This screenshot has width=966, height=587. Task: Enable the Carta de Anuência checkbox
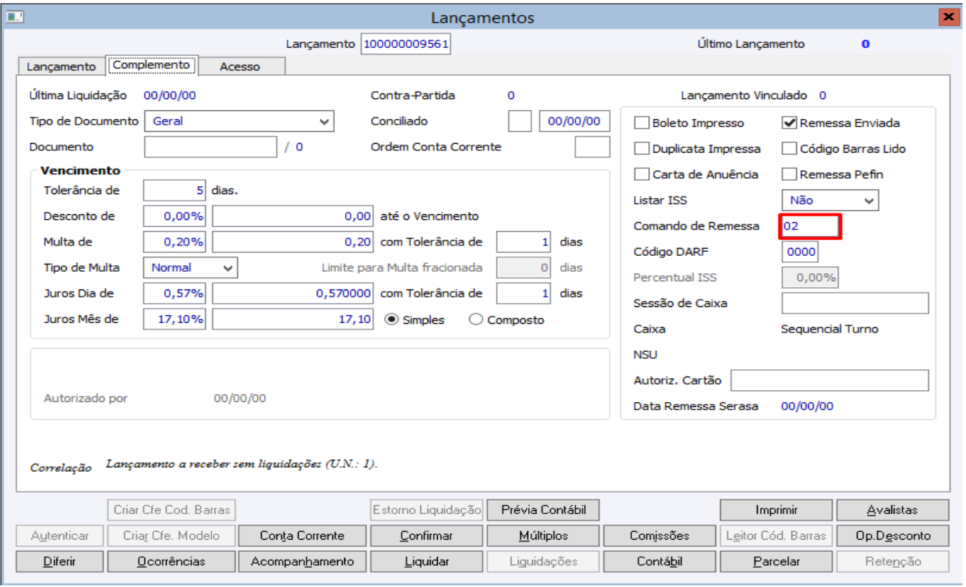pyautogui.click(x=642, y=174)
